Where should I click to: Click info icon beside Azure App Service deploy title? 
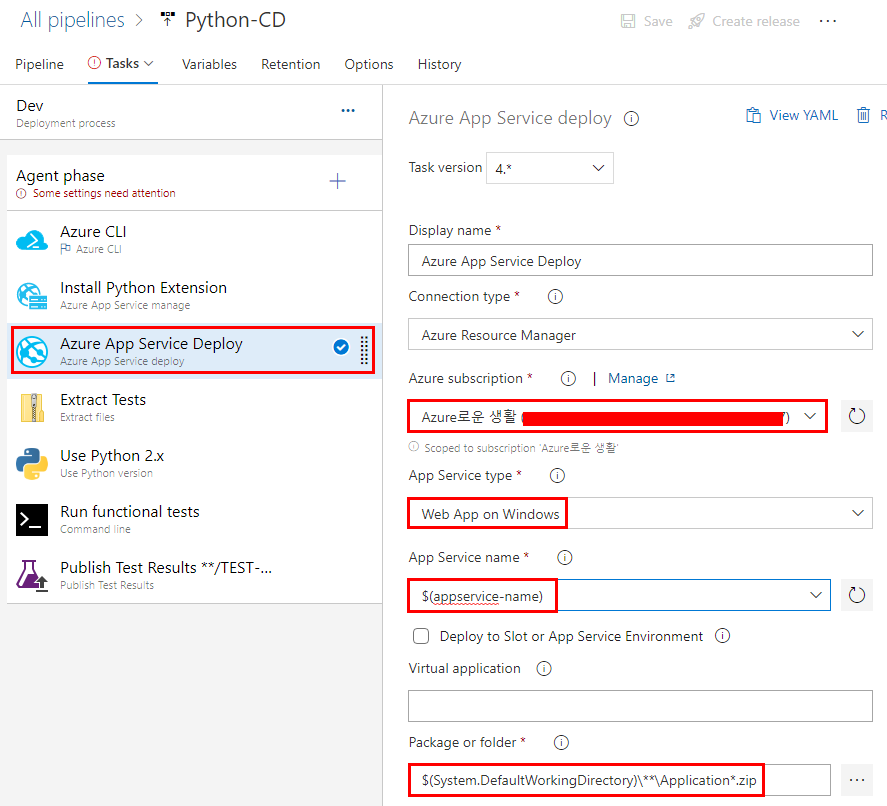click(631, 119)
